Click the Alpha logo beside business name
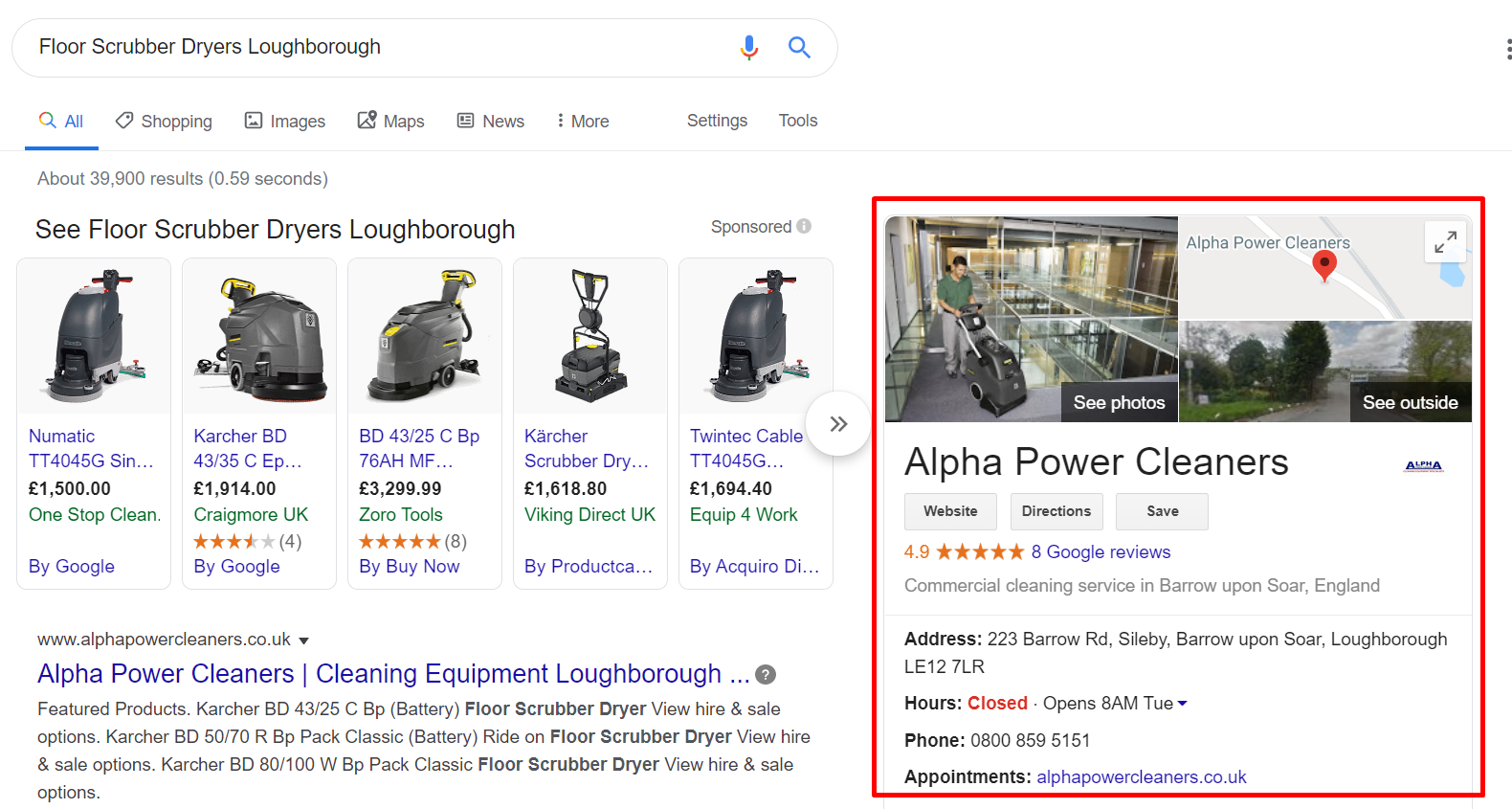 pyautogui.click(x=1423, y=465)
